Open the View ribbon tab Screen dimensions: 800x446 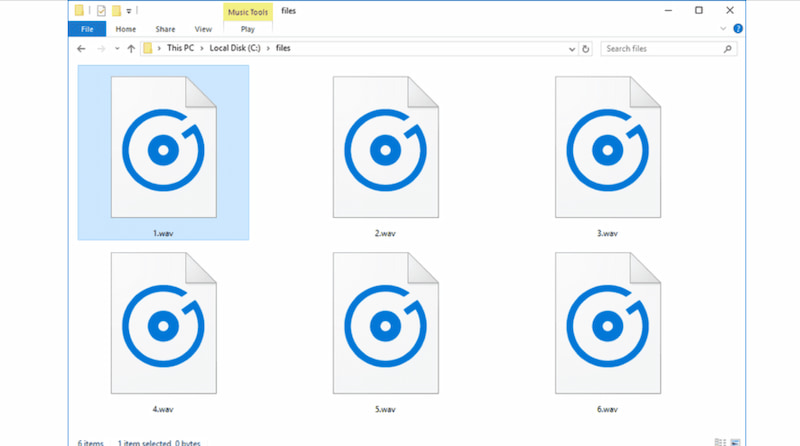click(203, 29)
